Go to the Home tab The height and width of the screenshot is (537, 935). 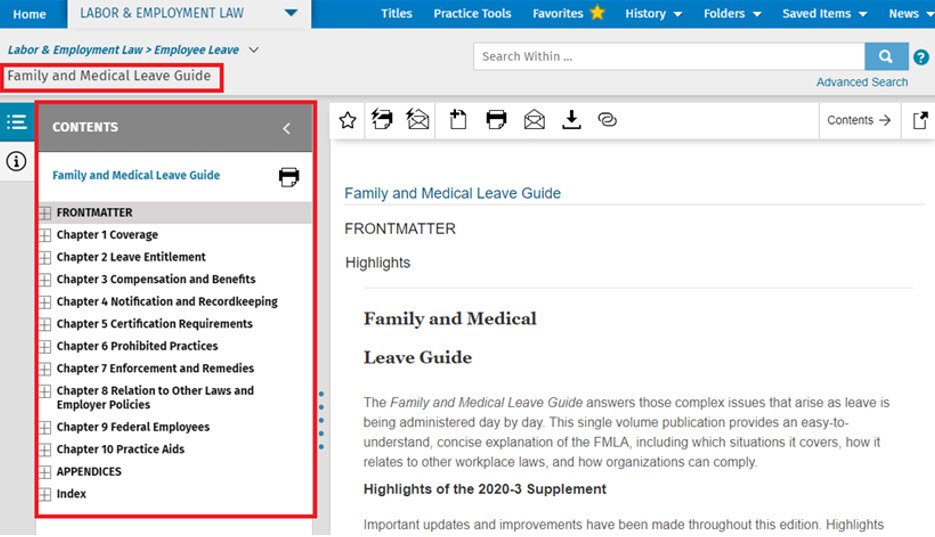[29, 14]
